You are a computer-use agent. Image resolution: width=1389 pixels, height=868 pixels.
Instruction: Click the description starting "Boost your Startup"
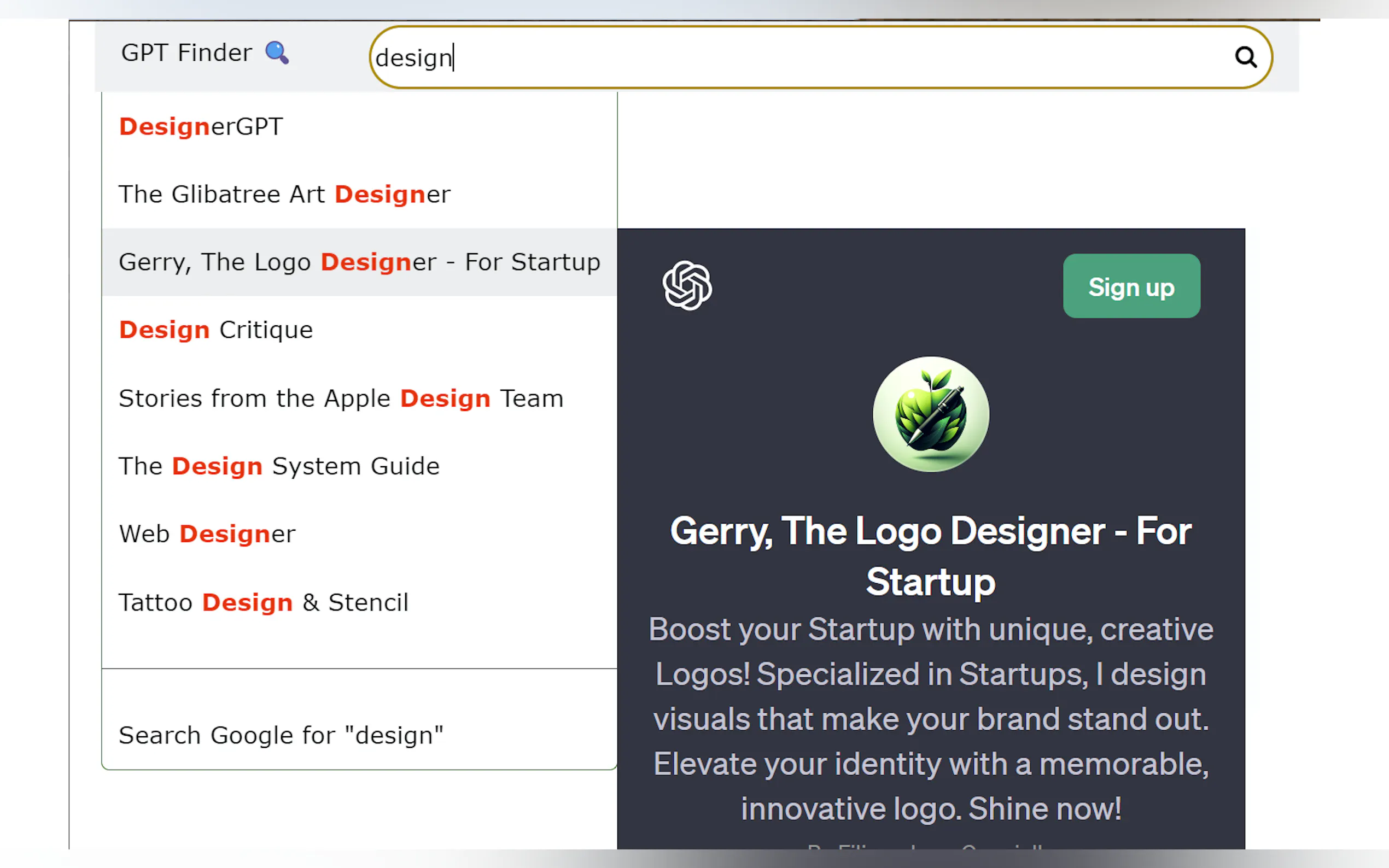click(931, 719)
